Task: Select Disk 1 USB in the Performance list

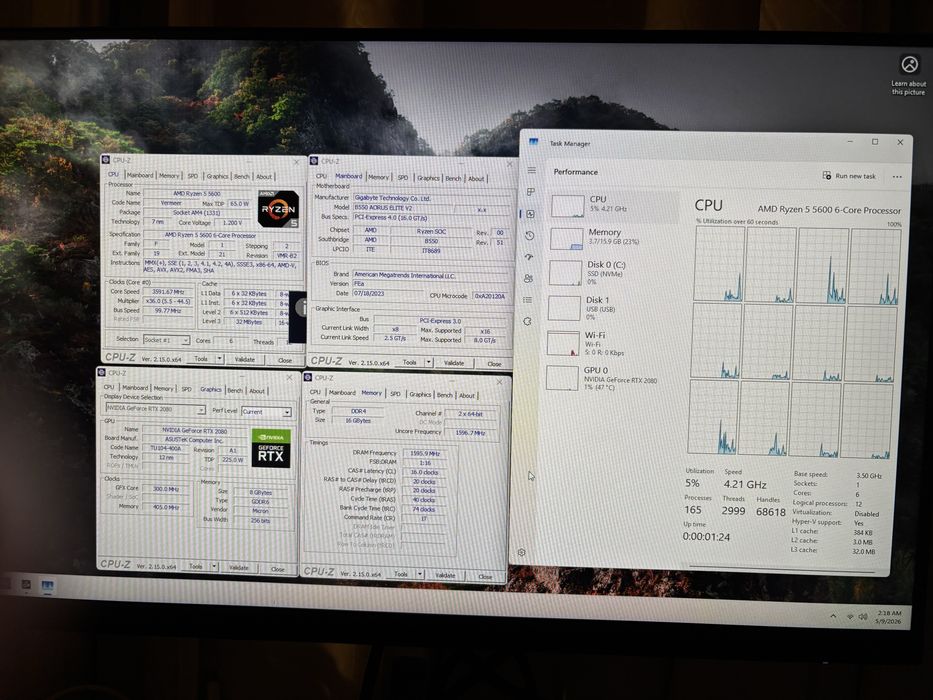Action: click(x=611, y=308)
